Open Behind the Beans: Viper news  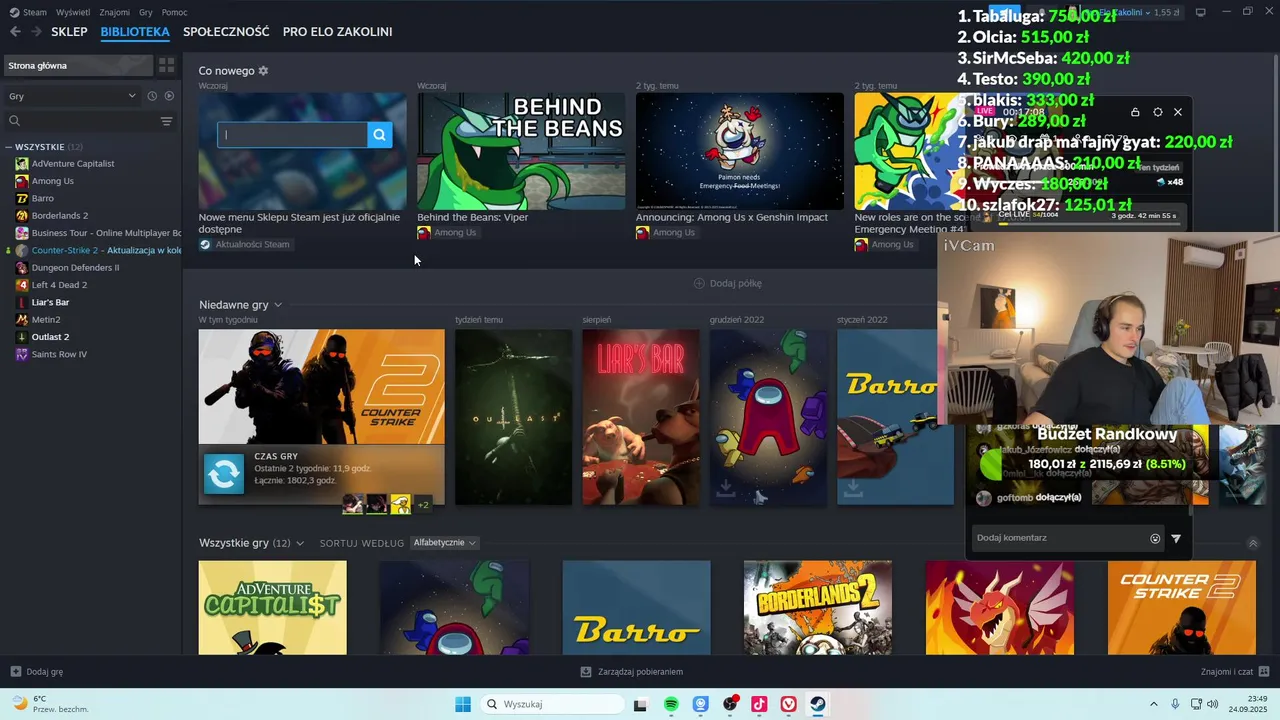point(521,152)
